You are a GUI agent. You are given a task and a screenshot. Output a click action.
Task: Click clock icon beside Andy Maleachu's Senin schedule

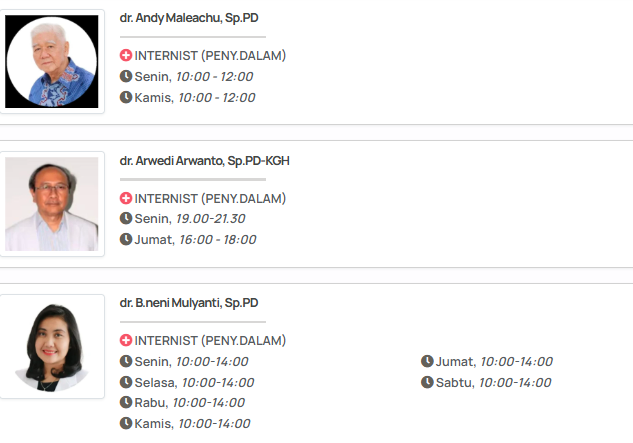(x=126, y=76)
